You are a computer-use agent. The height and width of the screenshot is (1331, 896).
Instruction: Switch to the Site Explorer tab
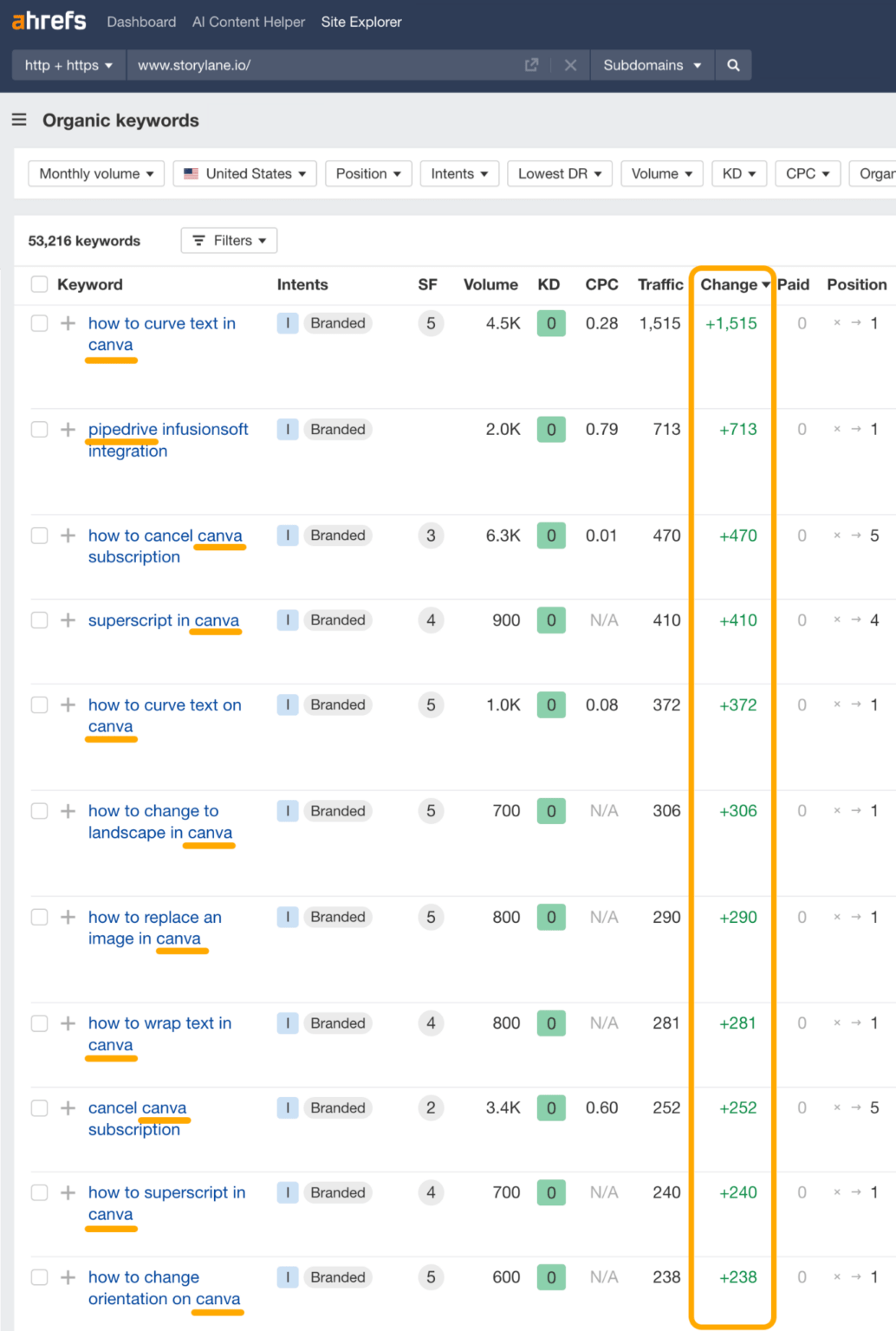[x=360, y=22]
